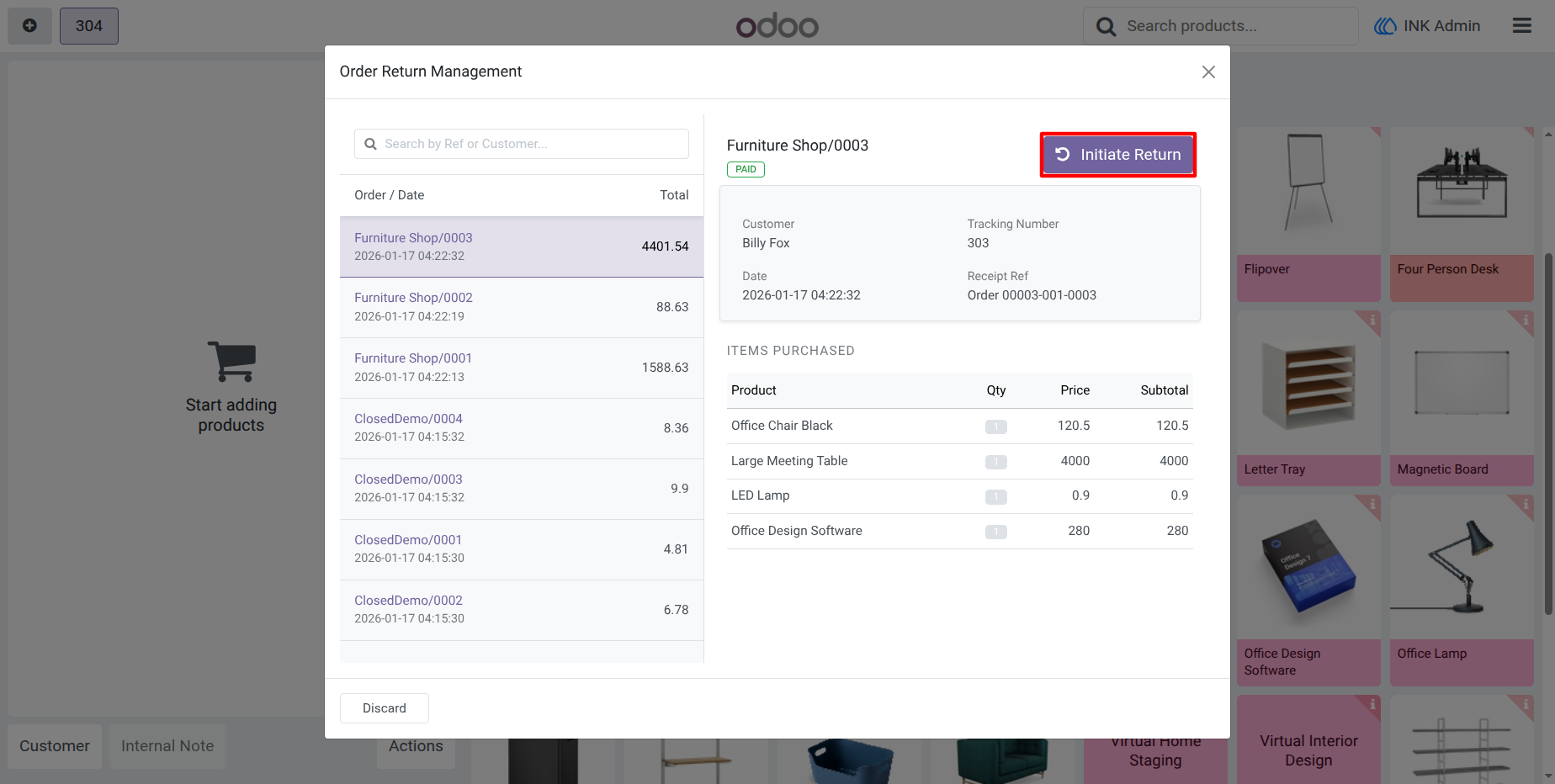
Task: Select the Office Lamp product card
Action: tap(1462, 590)
